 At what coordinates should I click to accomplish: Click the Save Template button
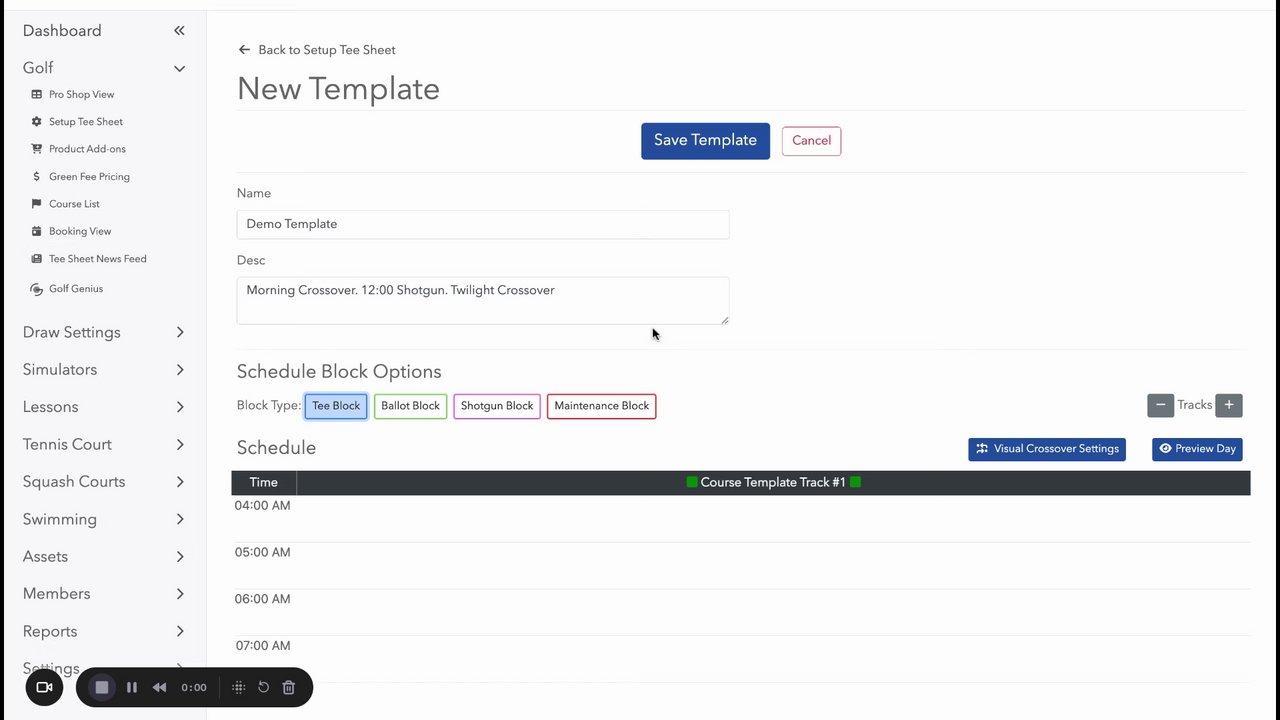coord(705,141)
